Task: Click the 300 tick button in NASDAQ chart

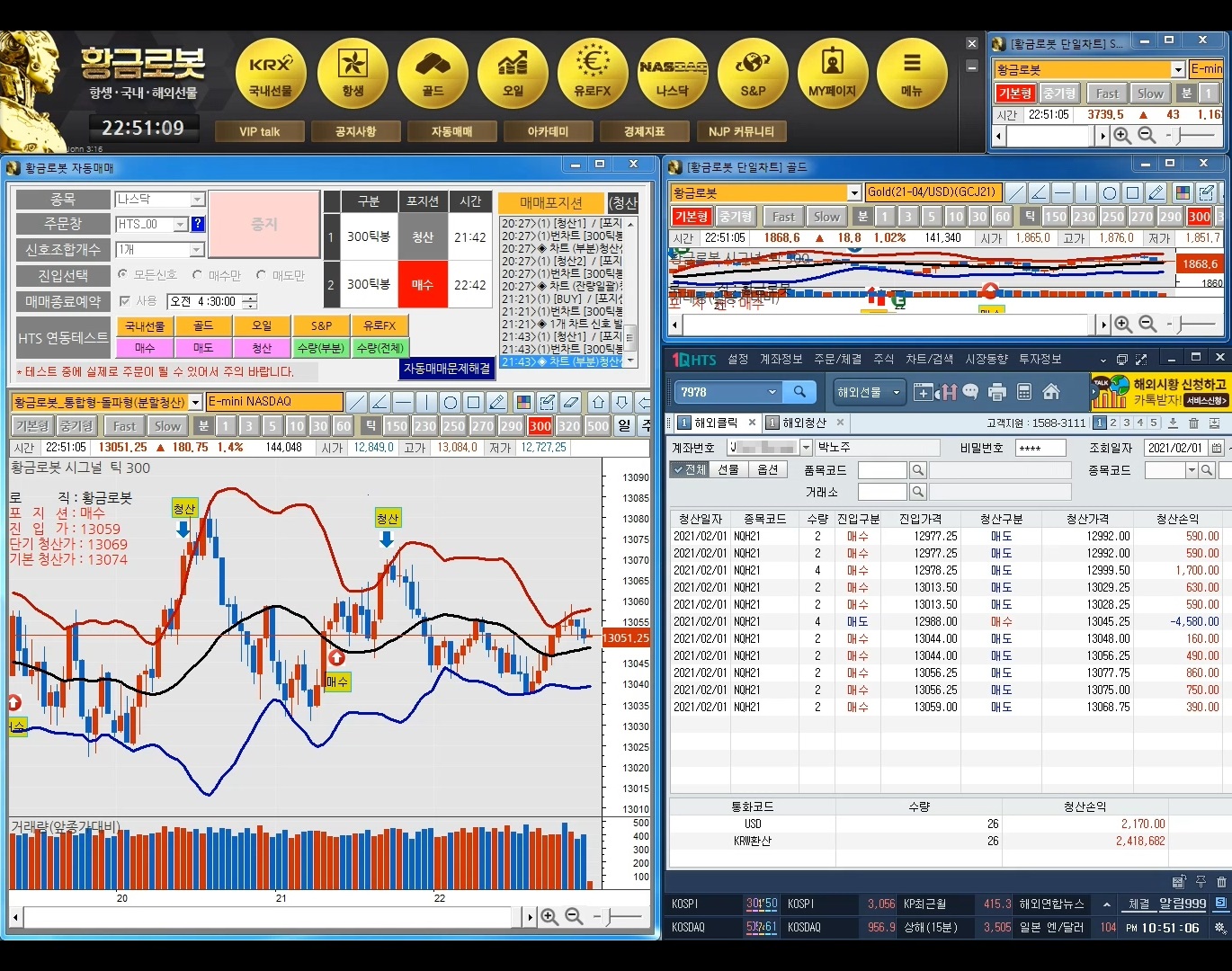Action: (540, 426)
